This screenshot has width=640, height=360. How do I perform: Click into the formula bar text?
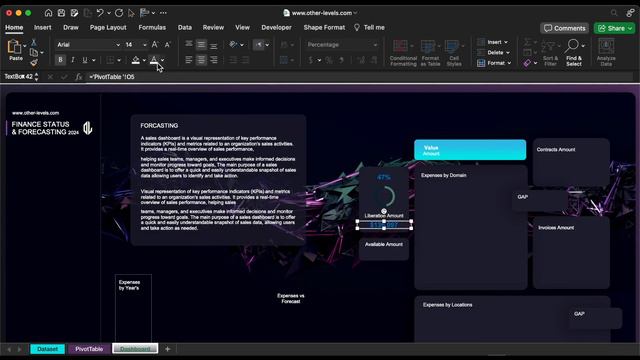[359, 77]
